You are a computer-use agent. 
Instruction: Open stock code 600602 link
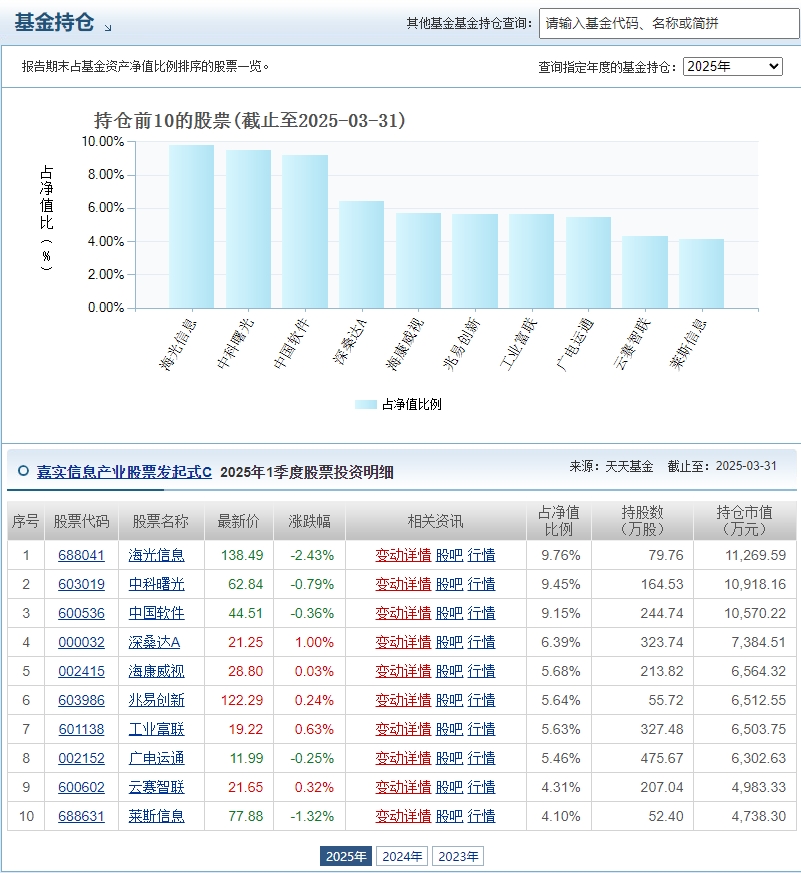(x=81, y=787)
